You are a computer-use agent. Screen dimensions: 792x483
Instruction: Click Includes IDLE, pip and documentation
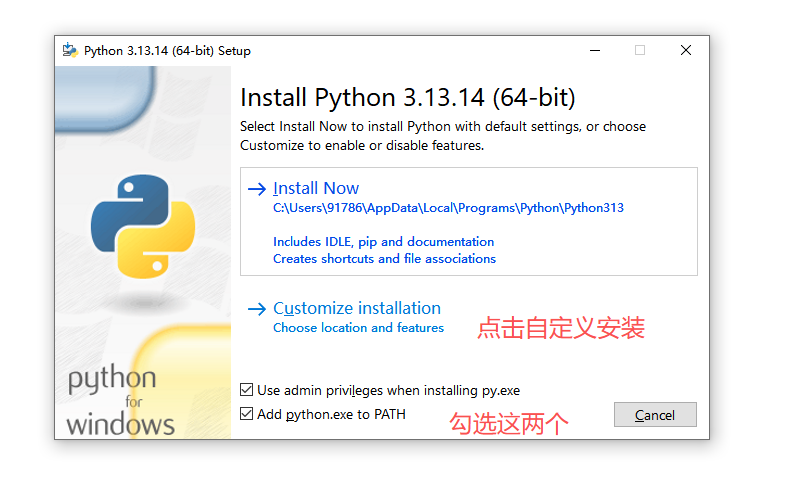pos(383,242)
